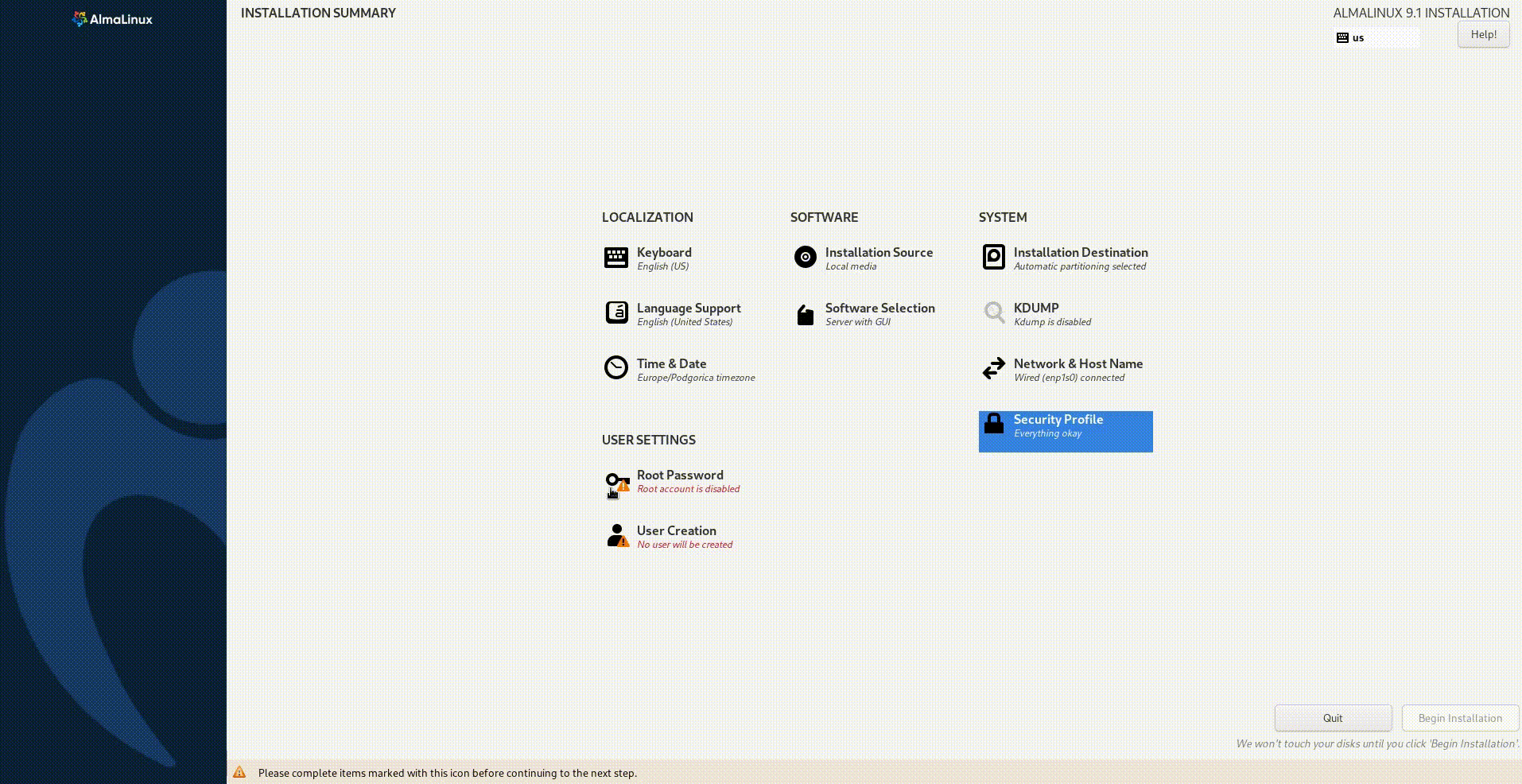Click the Installation Destination disk icon
The image size is (1522, 784).
click(x=993, y=258)
